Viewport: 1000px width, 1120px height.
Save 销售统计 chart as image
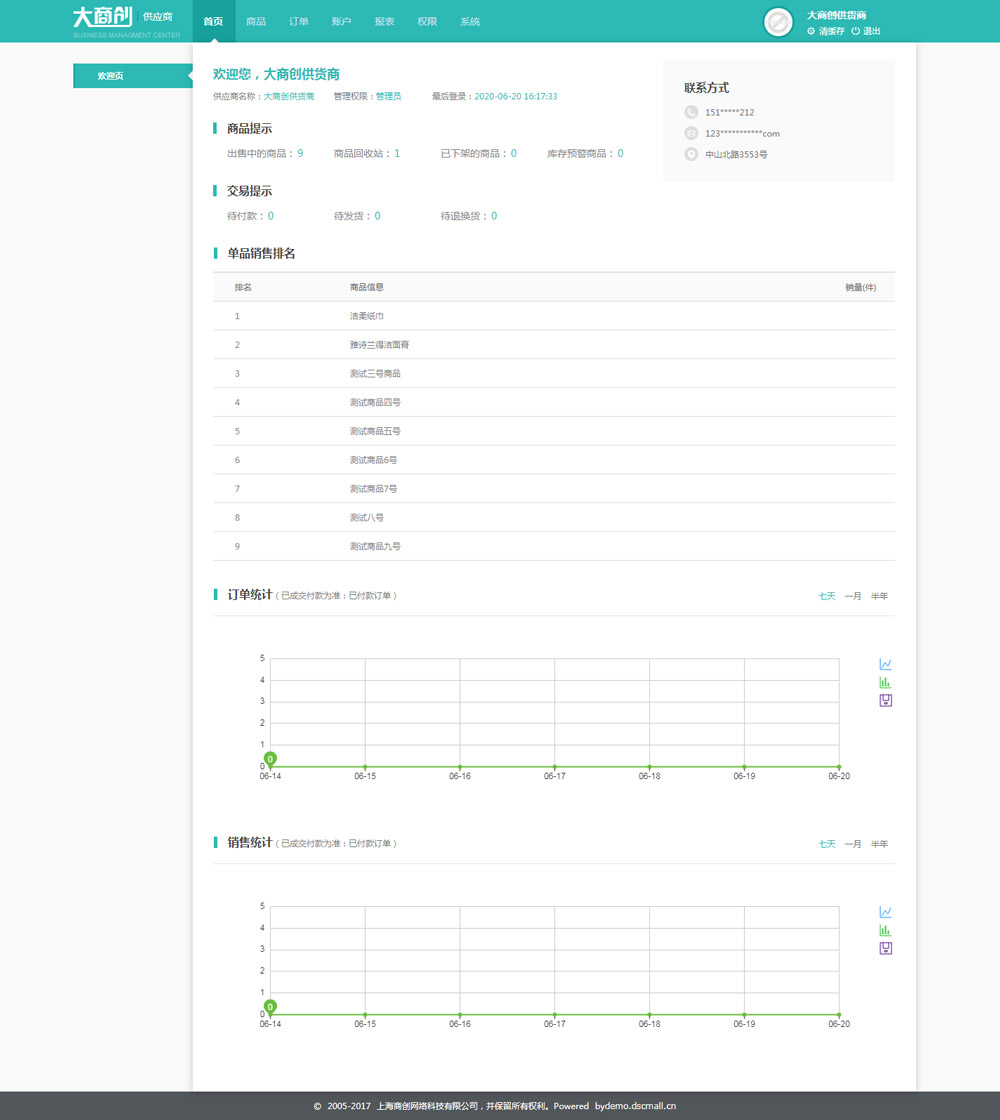pos(885,949)
